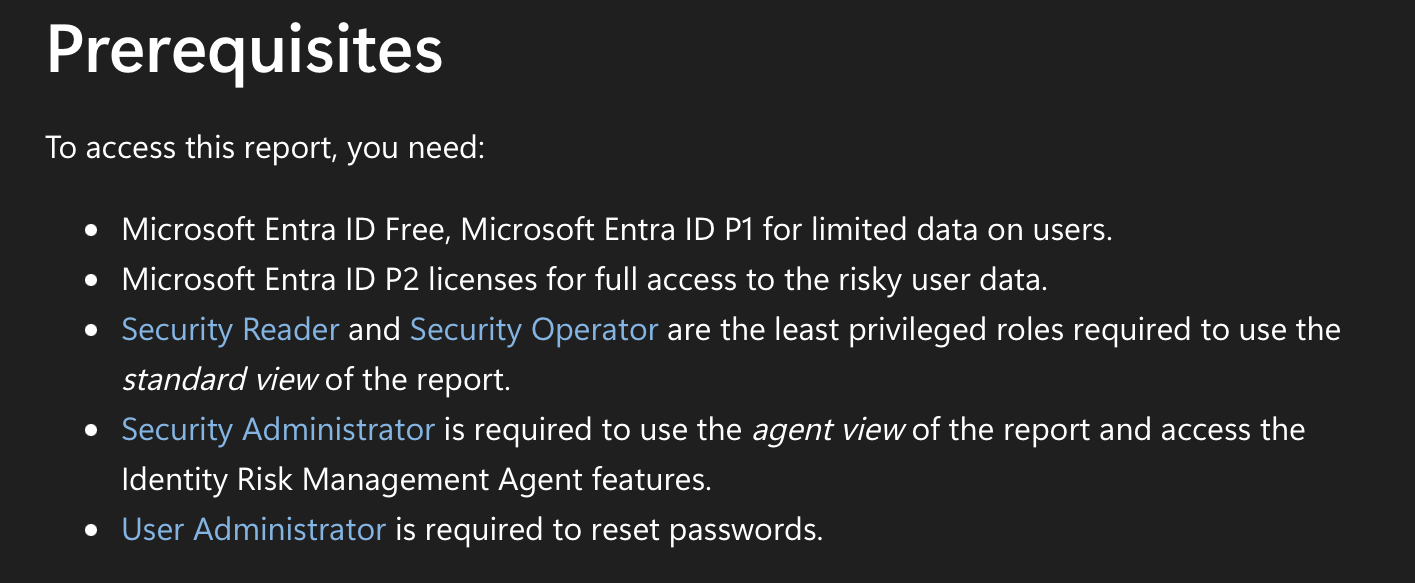
Task: Click the italic 'agent view' text
Action: [829, 429]
